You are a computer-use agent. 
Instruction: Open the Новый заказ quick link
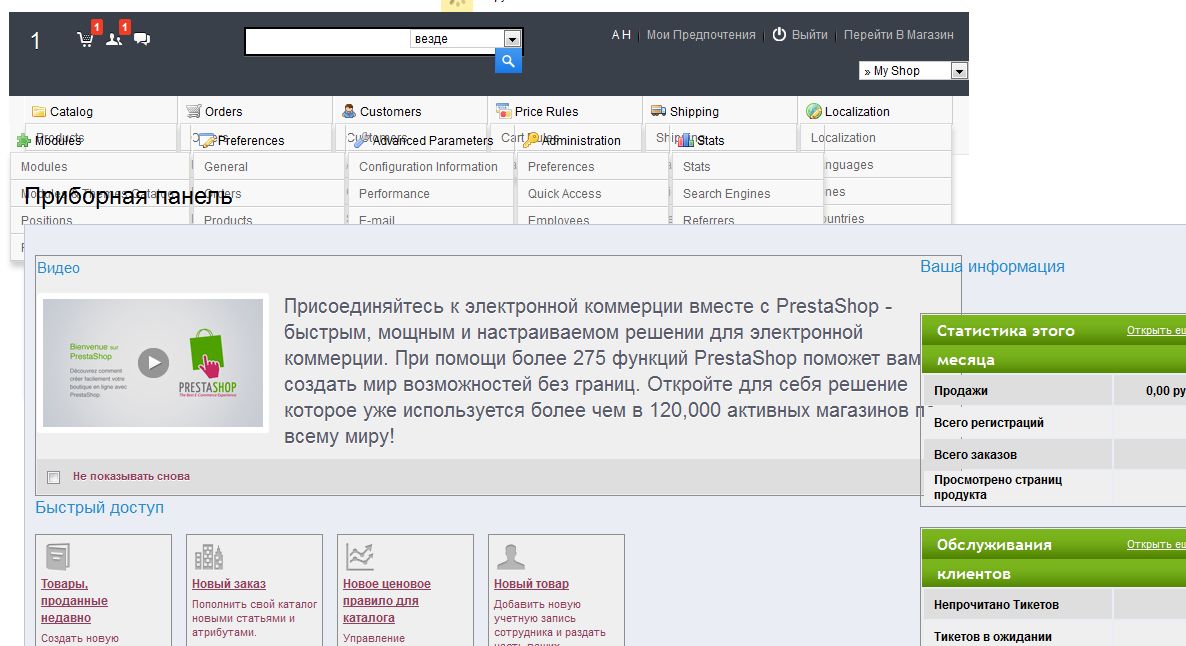[x=228, y=584]
